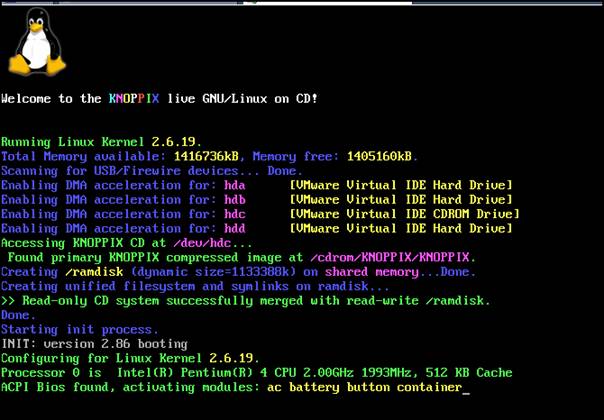Viewport: 604px width, 420px height.
Task: Click the Tux penguin logo
Action: [37, 42]
